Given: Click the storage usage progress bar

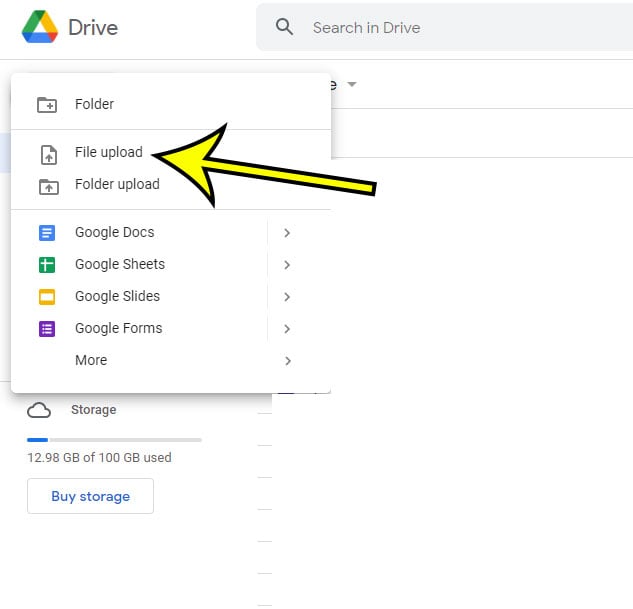Looking at the screenshot, I should click(114, 440).
